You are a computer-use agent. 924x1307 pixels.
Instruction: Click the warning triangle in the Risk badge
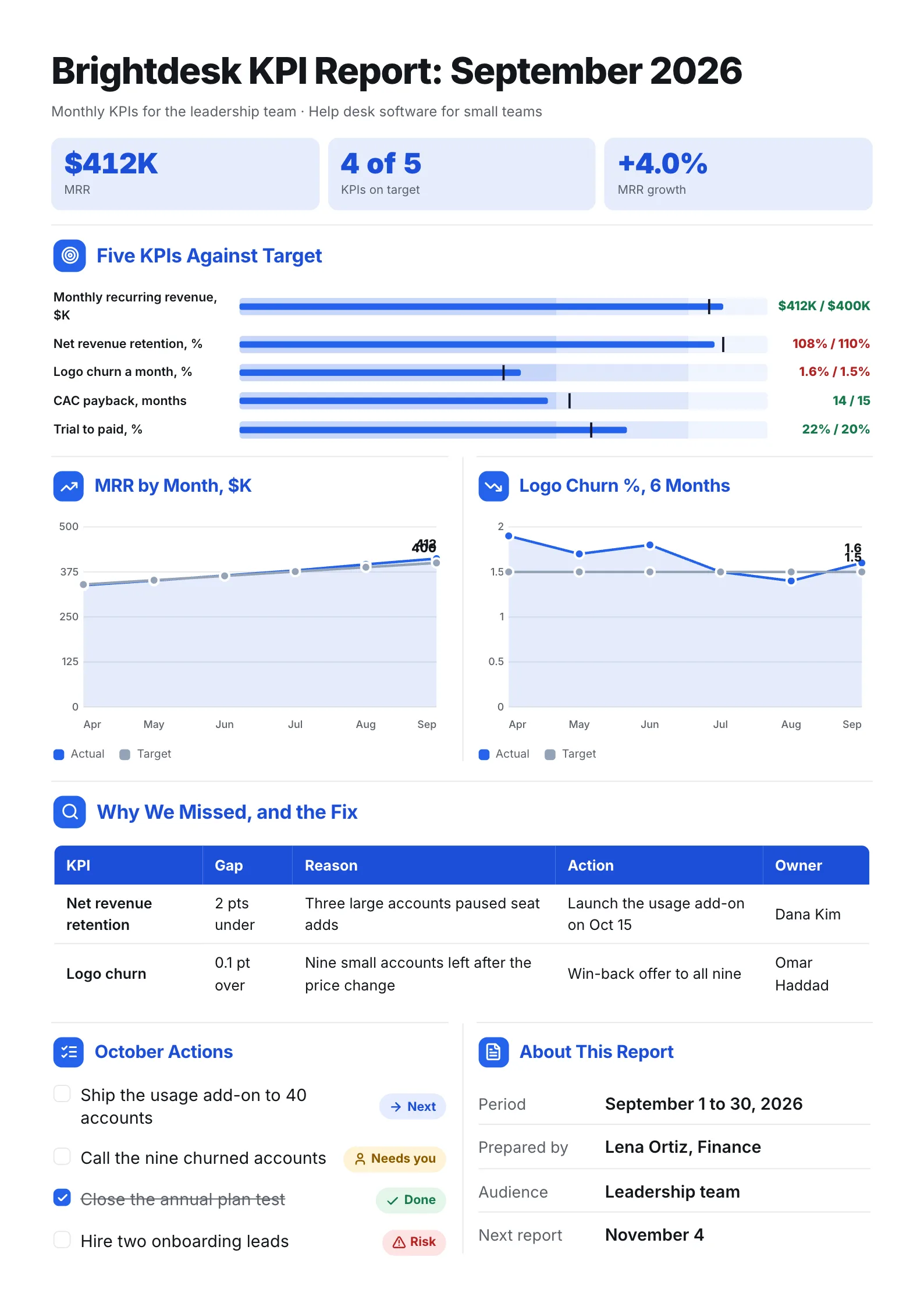click(399, 1242)
